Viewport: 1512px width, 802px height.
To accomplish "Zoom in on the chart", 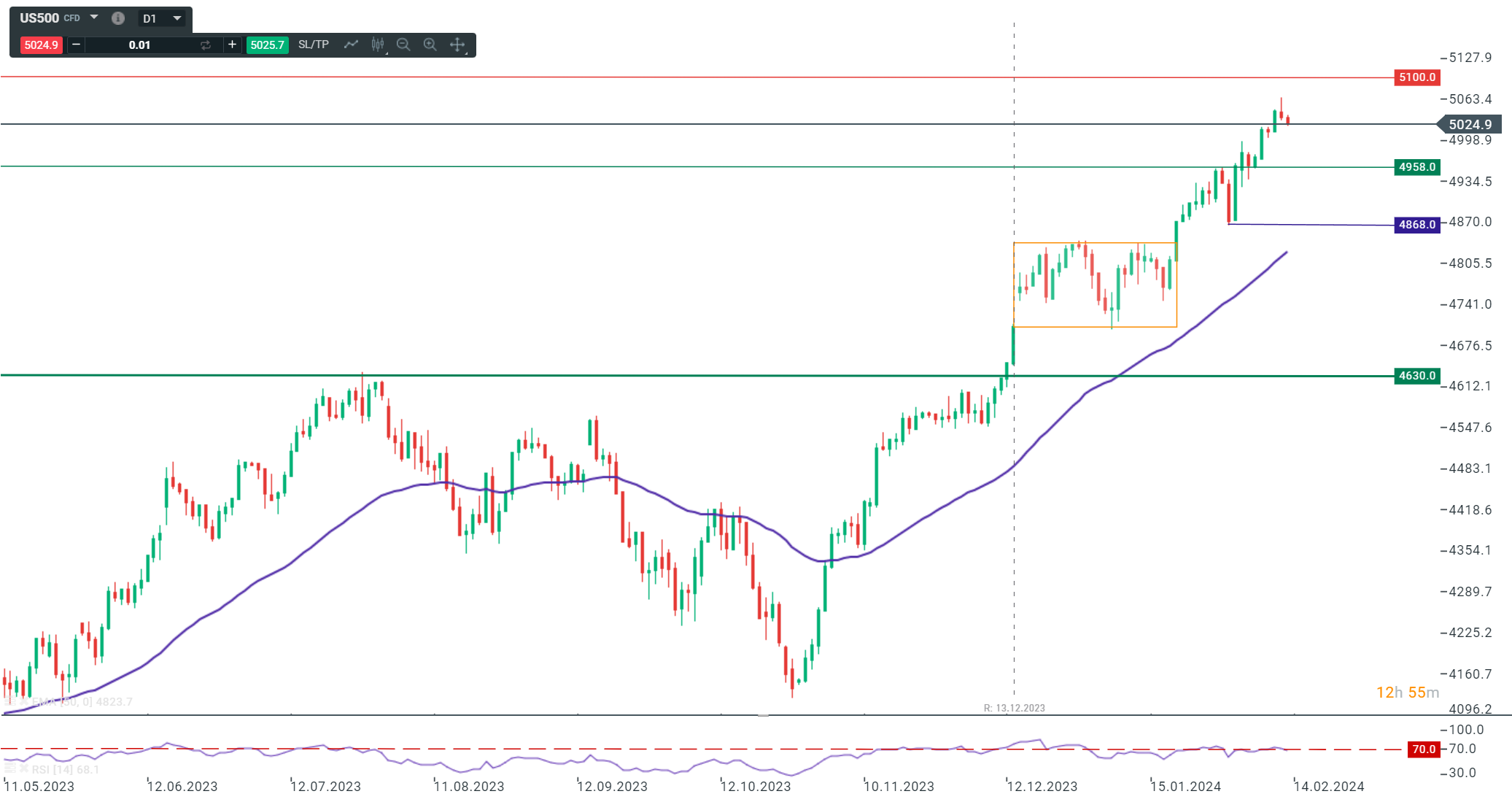I will tap(430, 45).
